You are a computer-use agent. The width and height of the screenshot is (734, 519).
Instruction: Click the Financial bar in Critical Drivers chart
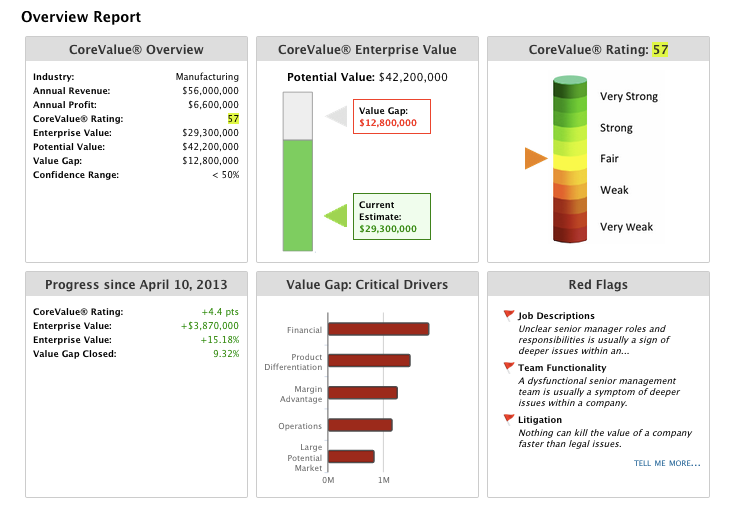click(379, 329)
